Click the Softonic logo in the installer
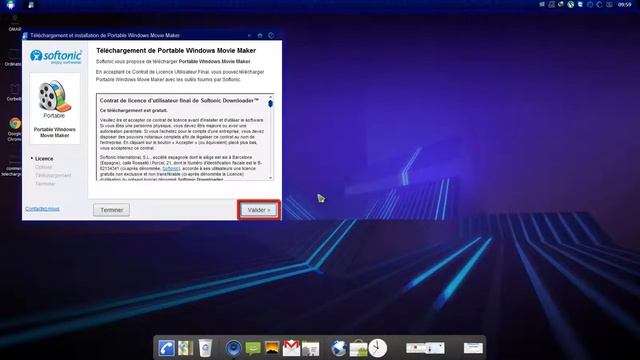The height and width of the screenshot is (360, 640). [x=56, y=56]
